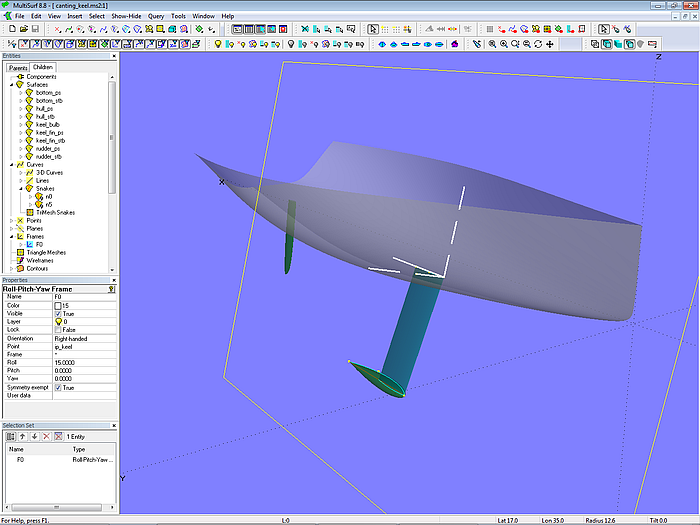Collapse the Surfaces tree node
Screen dimensions: 700x525
(11, 85)
